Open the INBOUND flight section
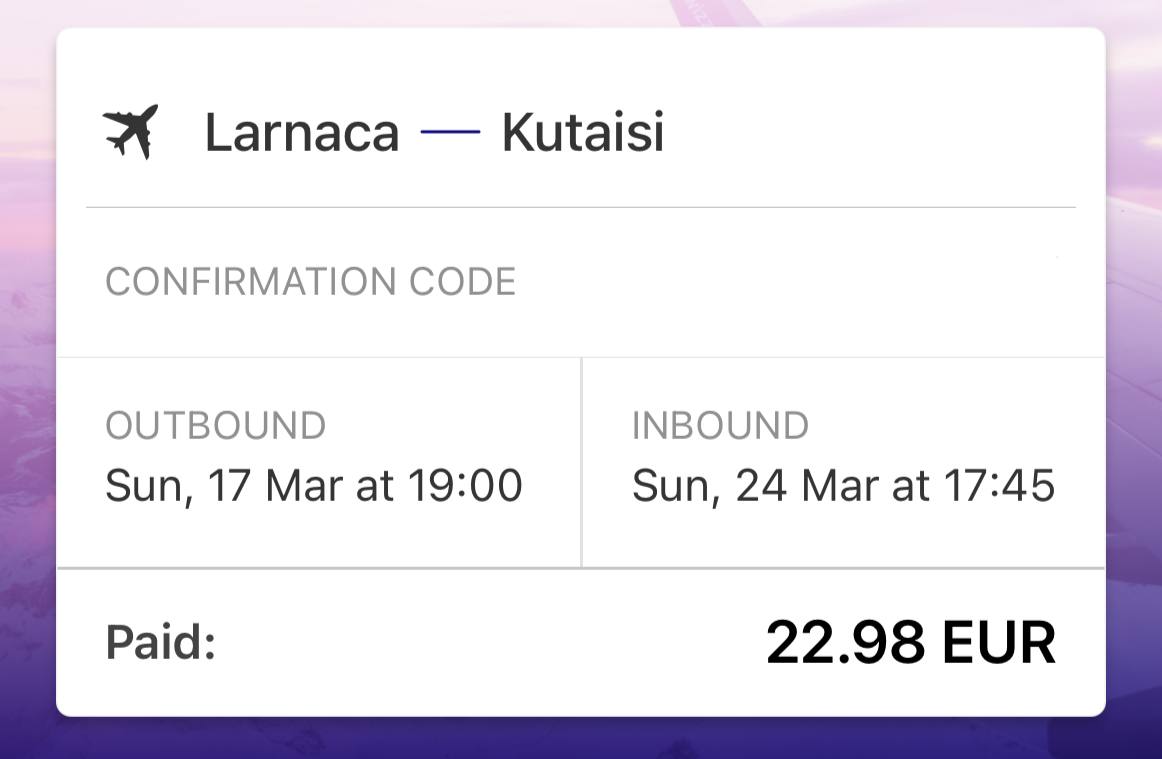Image resolution: width=1162 pixels, height=759 pixels. pyautogui.click(x=844, y=463)
